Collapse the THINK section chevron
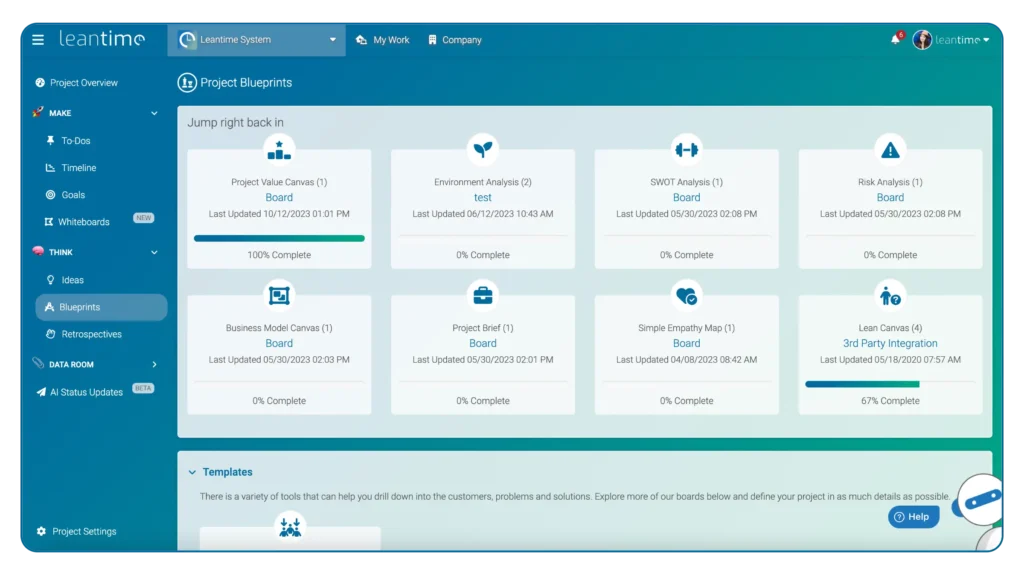This screenshot has height=576, width=1024. [x=154, y=252]
